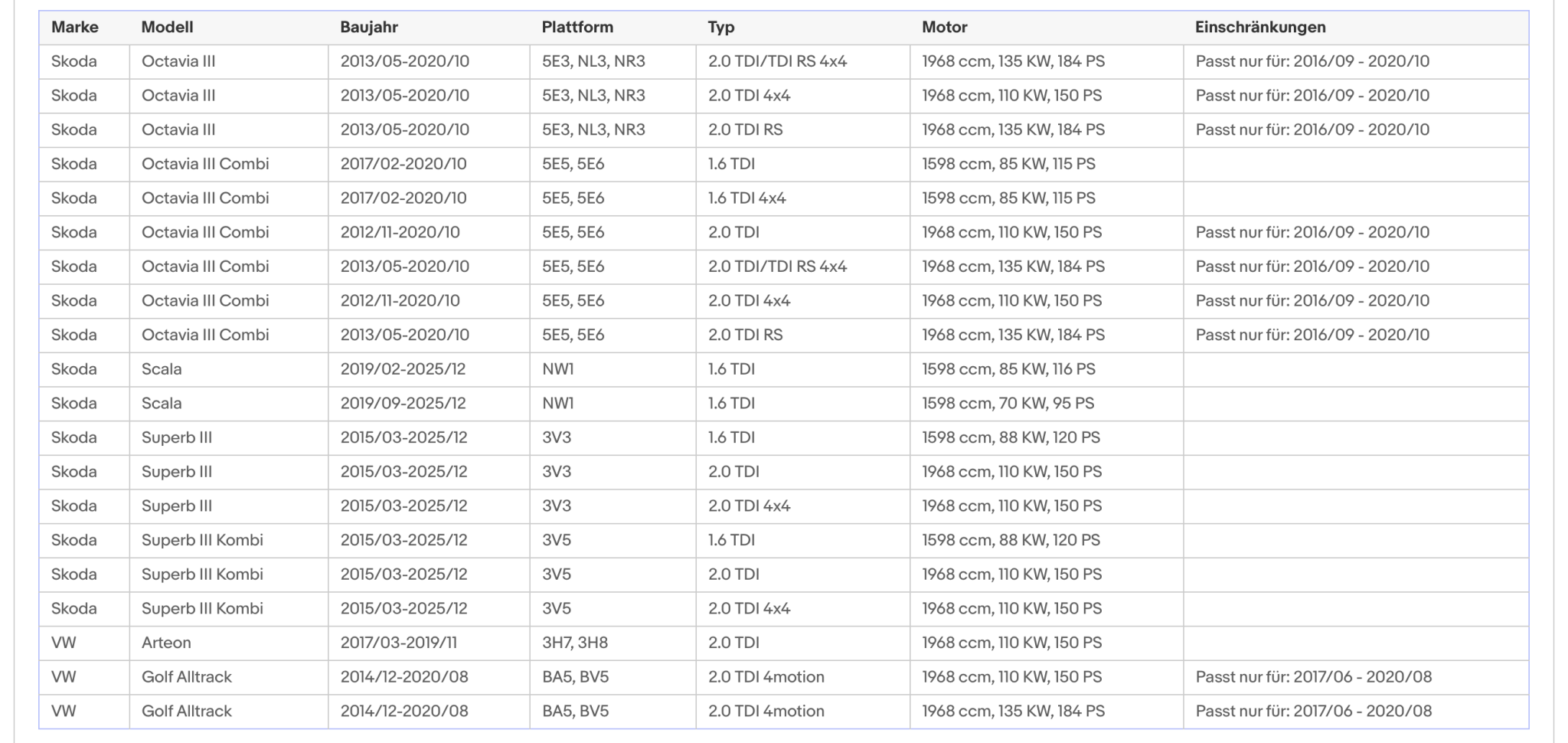Click the Motor column header
Viewport: 1568px width, 743px height.
[945, 27]
